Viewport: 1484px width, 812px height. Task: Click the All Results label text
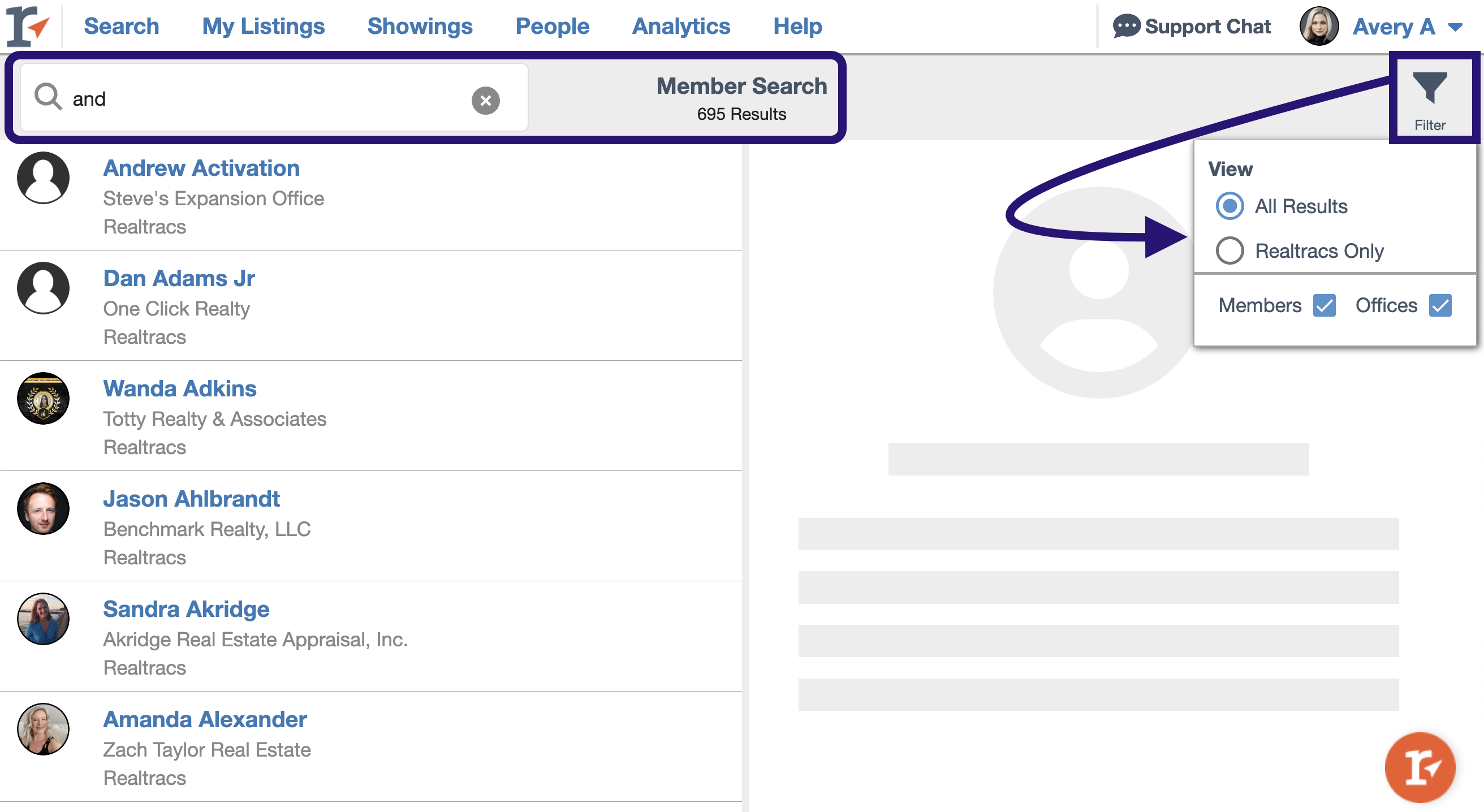[x=1301, y=206]
